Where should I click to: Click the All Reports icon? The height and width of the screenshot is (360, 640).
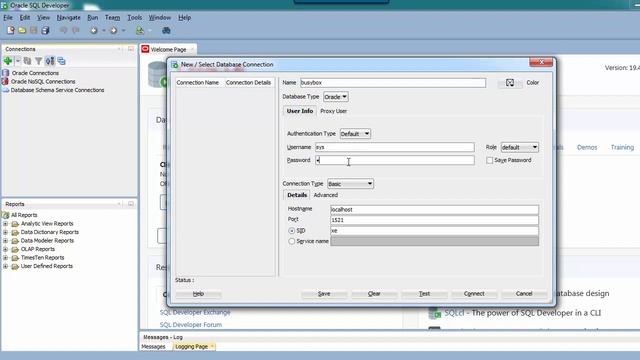pyautogui.click(x=6, y=215)
